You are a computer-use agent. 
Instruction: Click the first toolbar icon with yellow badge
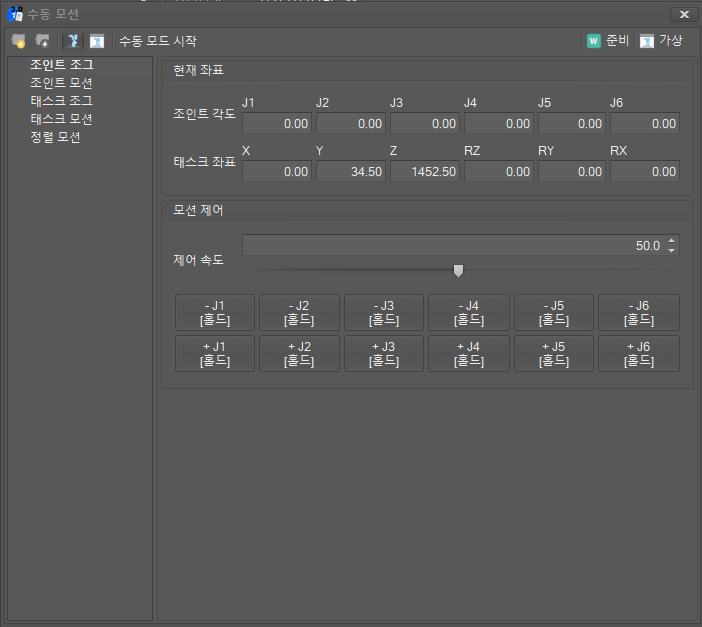pos(19,41)
